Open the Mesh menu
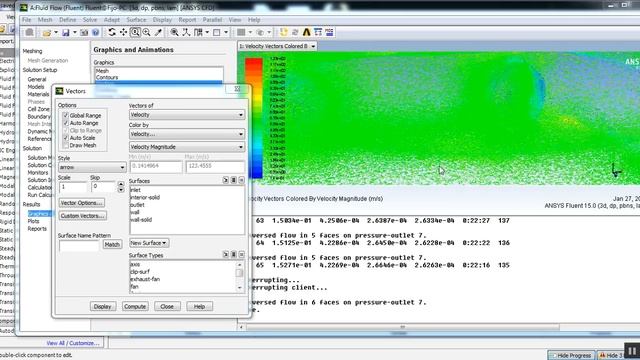The image size is (640, 360). tap(45, 20)
